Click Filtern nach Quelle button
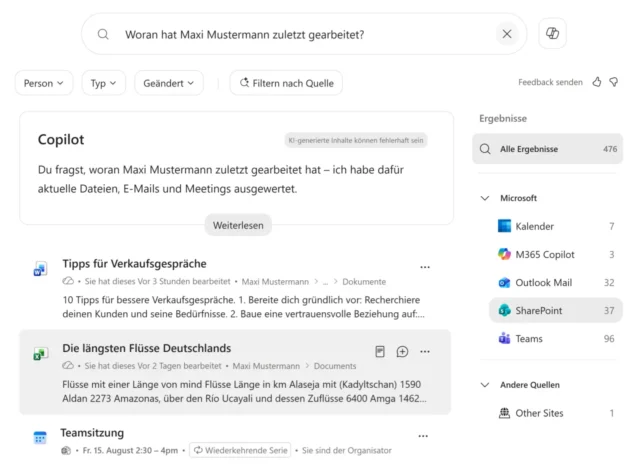 [286, 83]
